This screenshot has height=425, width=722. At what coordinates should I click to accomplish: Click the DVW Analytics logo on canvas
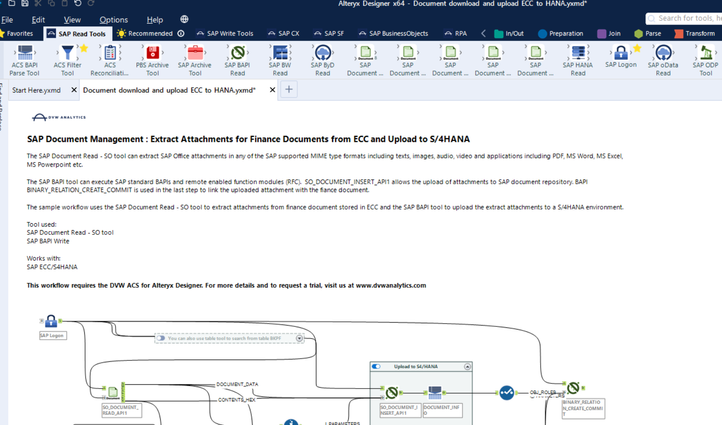tap(58, 117)
